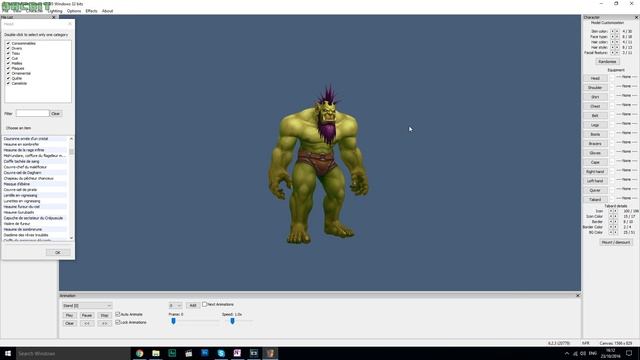
Task: Clear the item filter
Action: [56, 113]
